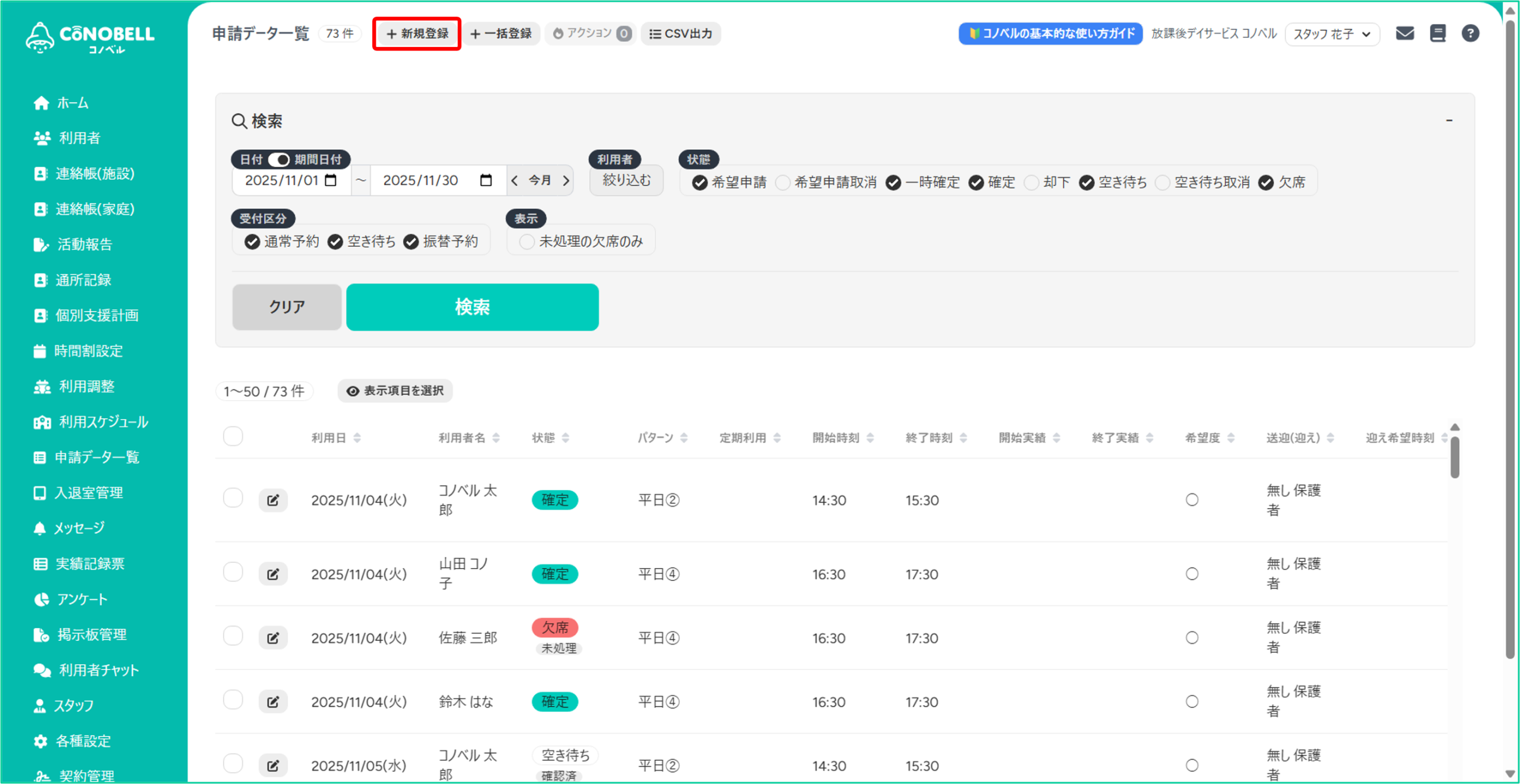Image resolution: width=1520 pixels, height=784 pixels.
Task: Open the manual book icon in header
Action: [x=1437, y=33]
